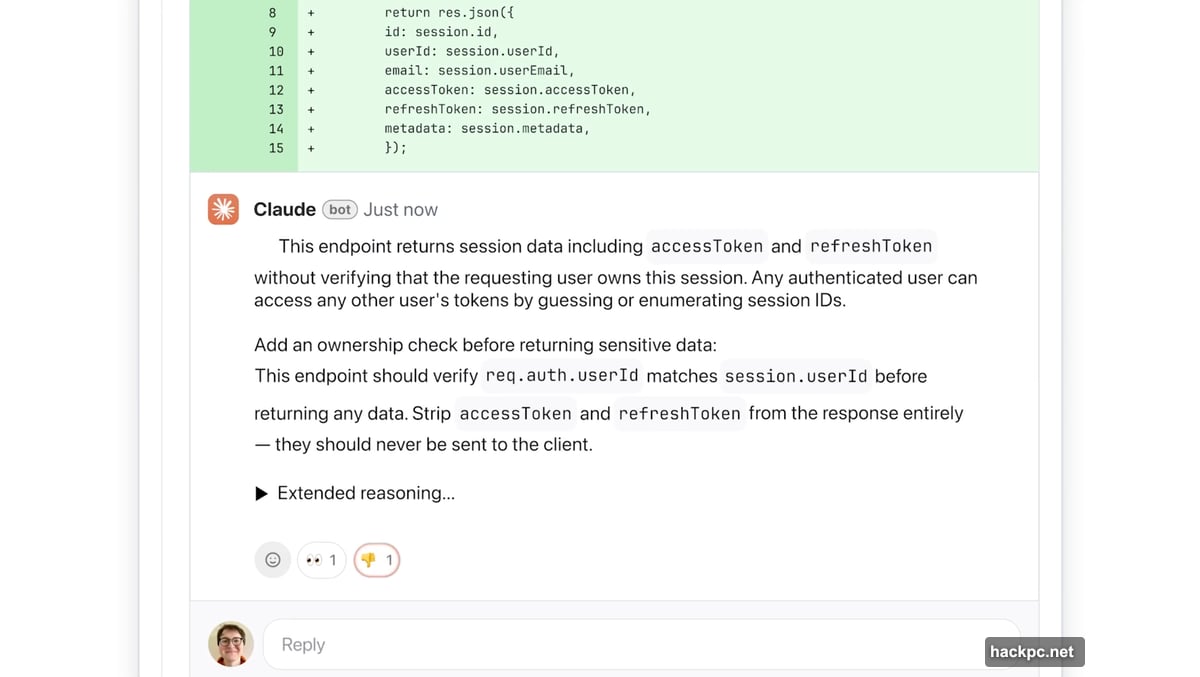Click the eyes emoji reaction icon
Viewport: 1200px width, 677px height.
click(x=314, y=559)
